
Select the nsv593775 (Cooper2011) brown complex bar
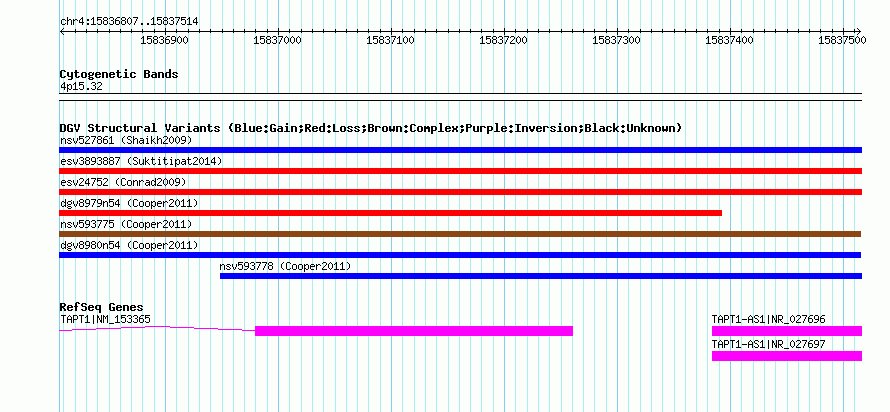click(460, 234)
